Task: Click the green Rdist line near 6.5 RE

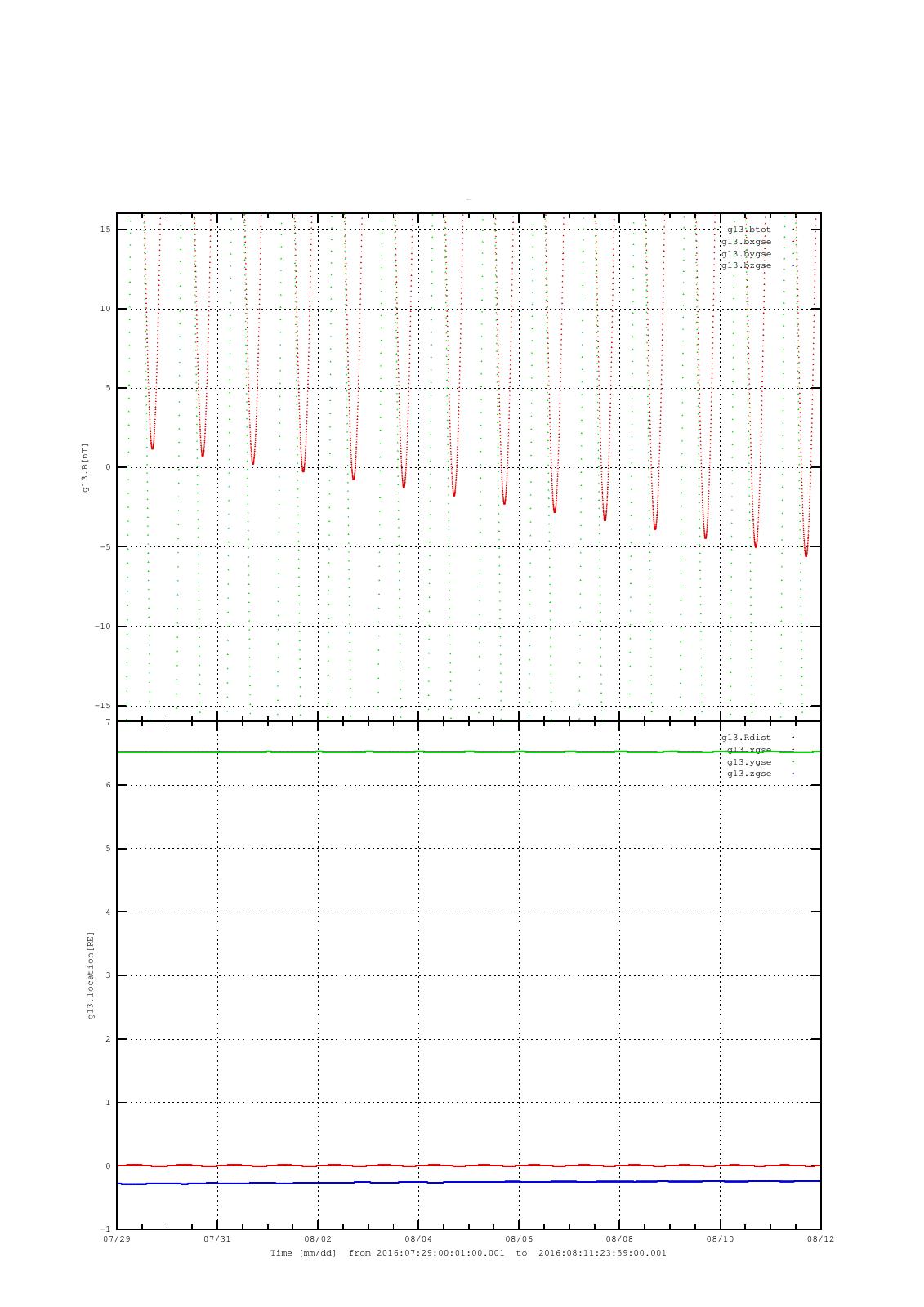Action: (x=468, y=752)
